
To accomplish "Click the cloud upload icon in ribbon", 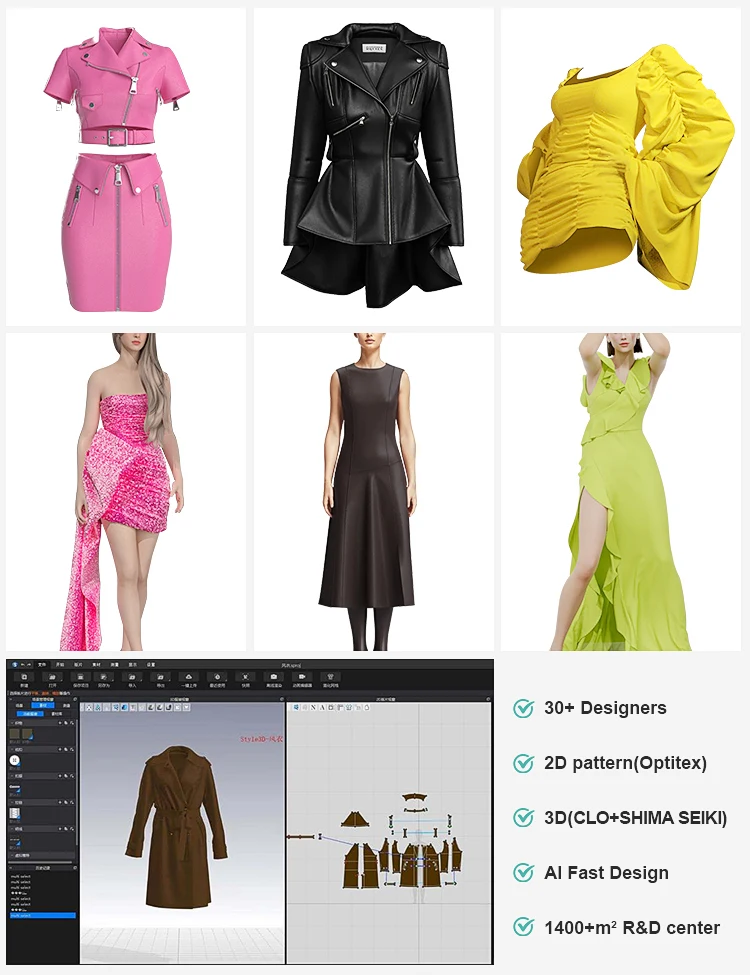I will [188, 677].
